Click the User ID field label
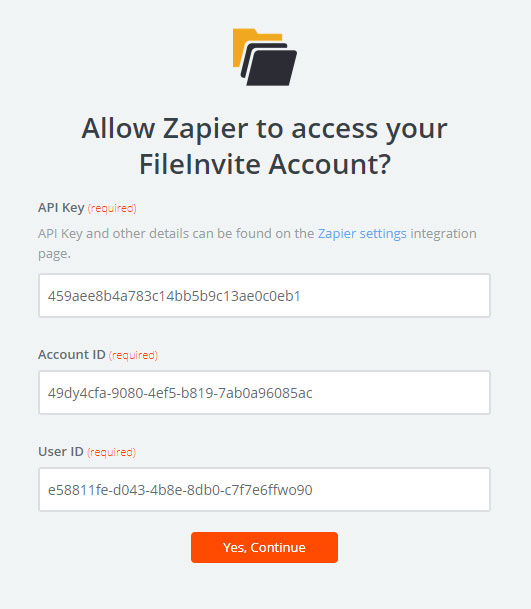The image size is (531, 609). 61,452
